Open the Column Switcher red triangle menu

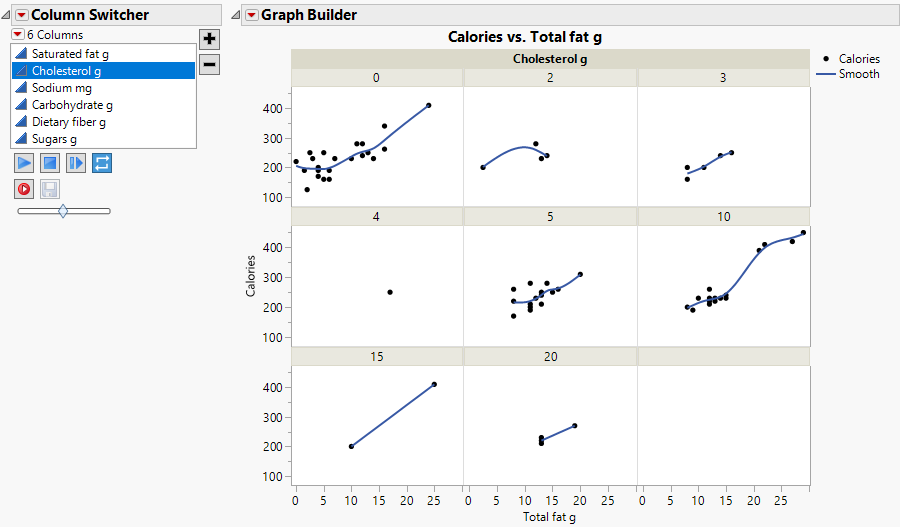[x=21, y=15]
